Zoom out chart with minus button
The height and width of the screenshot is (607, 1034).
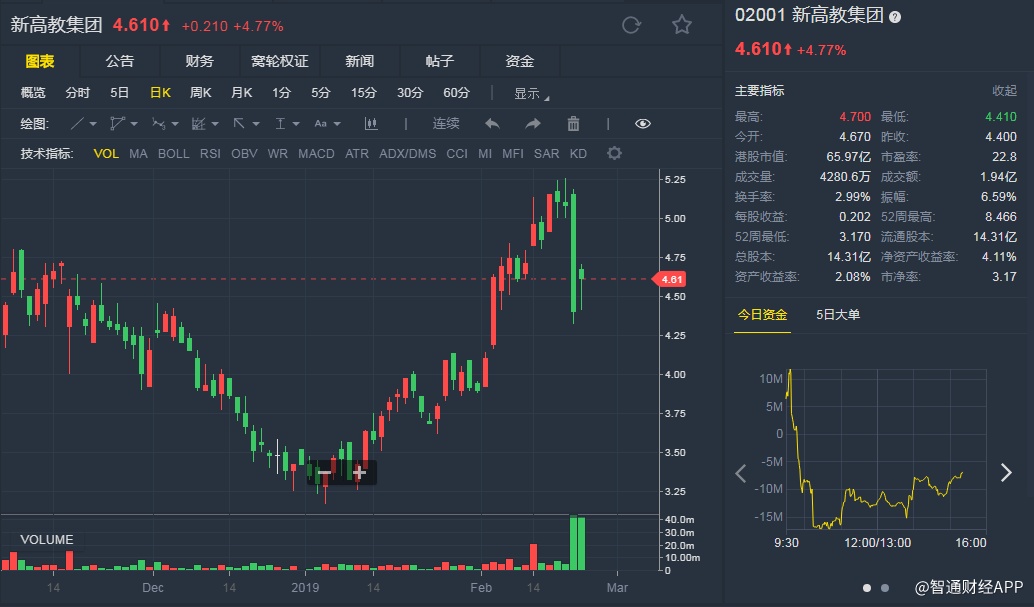[324, 472]
